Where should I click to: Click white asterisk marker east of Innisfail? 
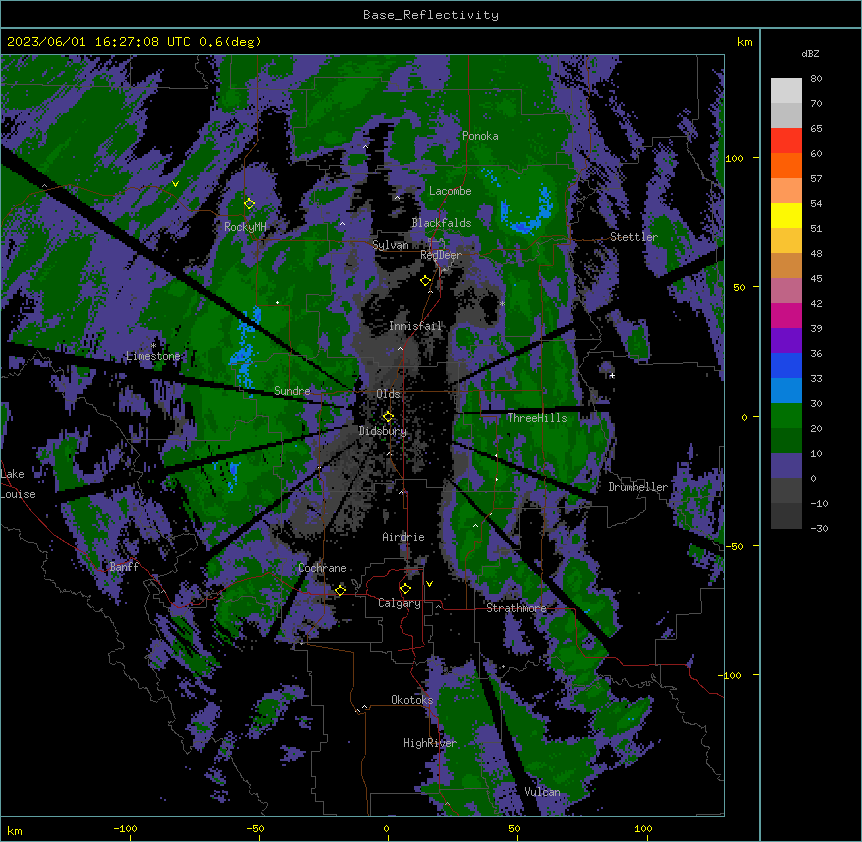[502, 304]
